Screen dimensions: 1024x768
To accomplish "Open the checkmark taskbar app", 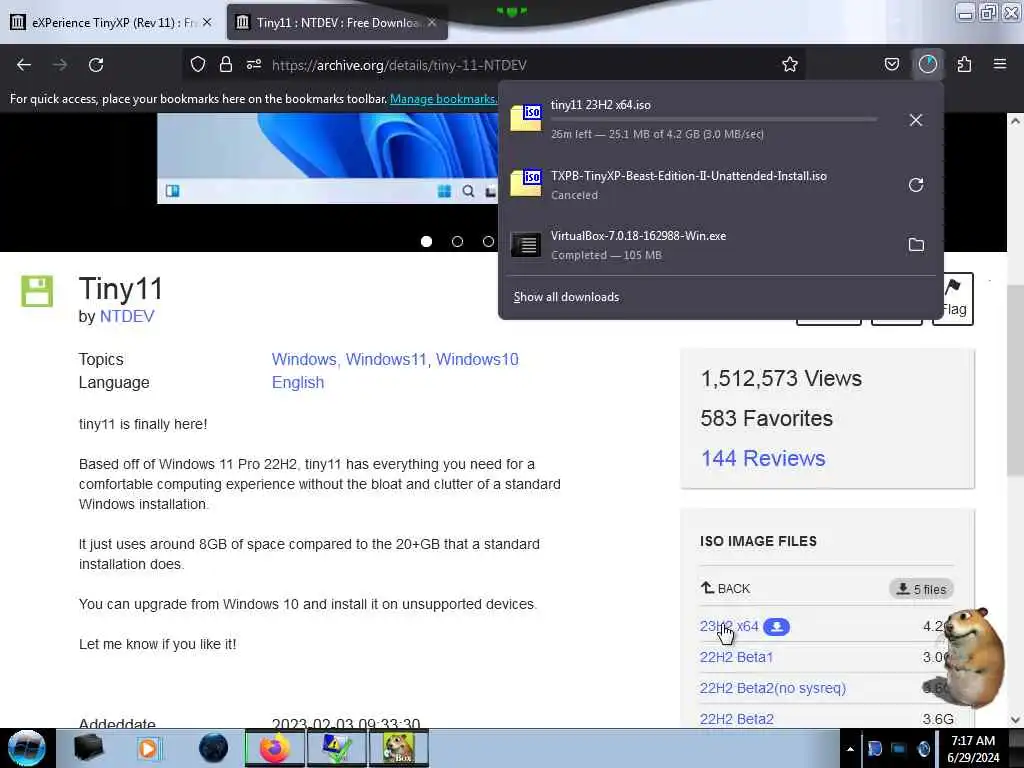I will pos(336,748).
